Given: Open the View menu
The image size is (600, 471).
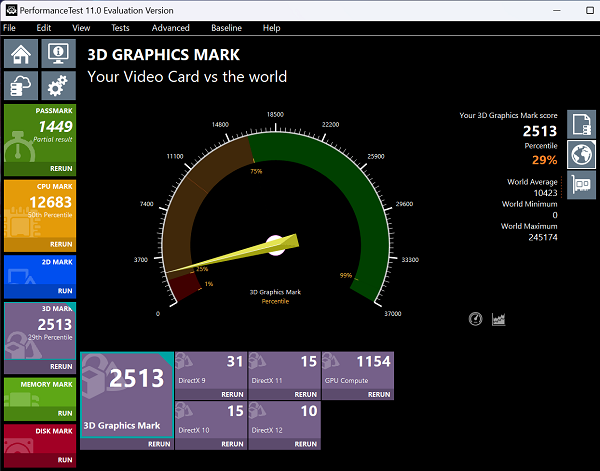Looking at the screenshot, I should click(x=81, y=28).
